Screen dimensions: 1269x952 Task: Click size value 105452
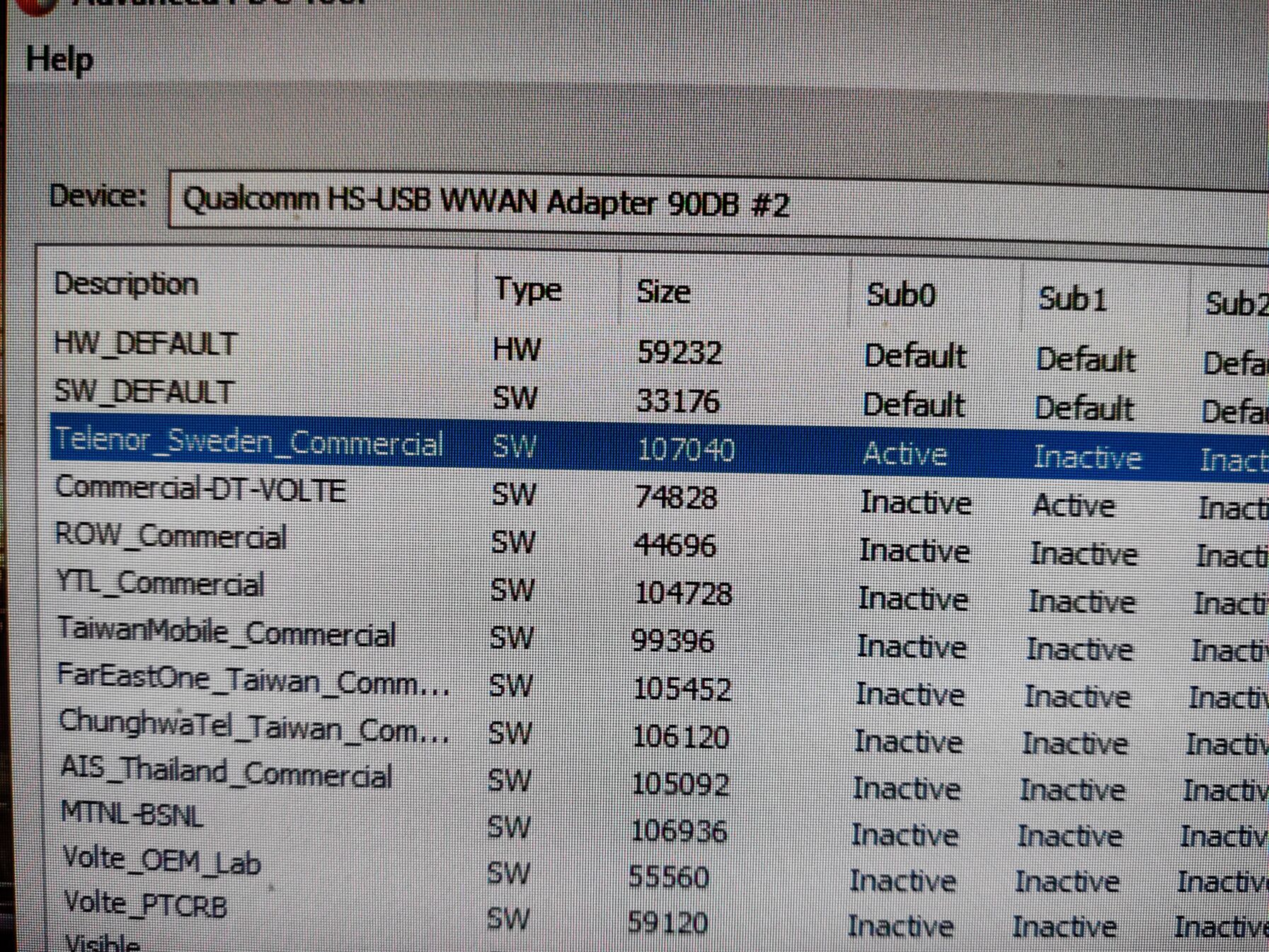(x=682, y=689)
